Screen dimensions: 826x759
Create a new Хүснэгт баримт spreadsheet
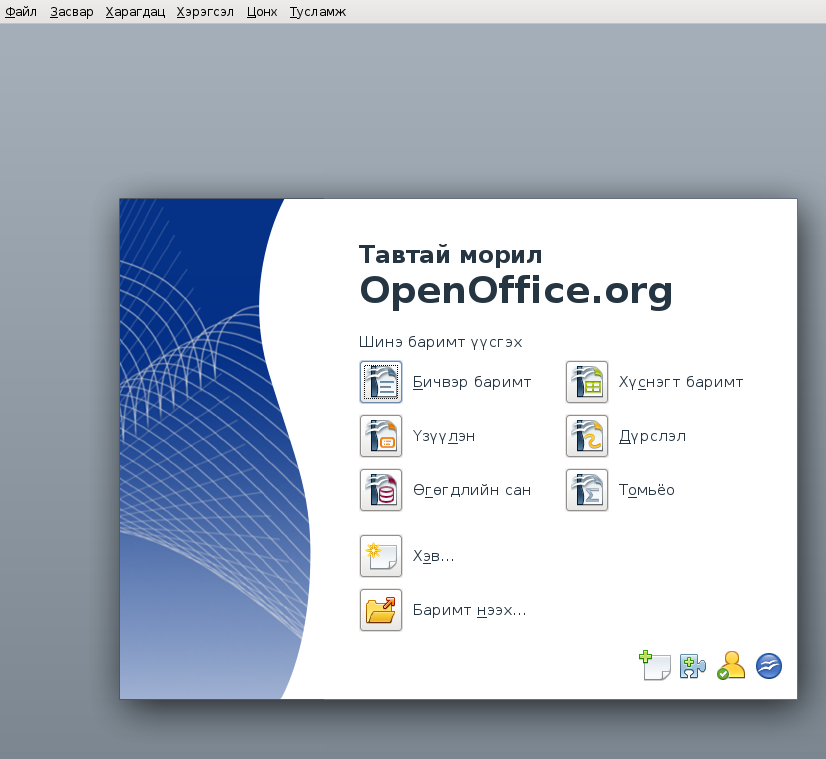[x=587, y=382]
